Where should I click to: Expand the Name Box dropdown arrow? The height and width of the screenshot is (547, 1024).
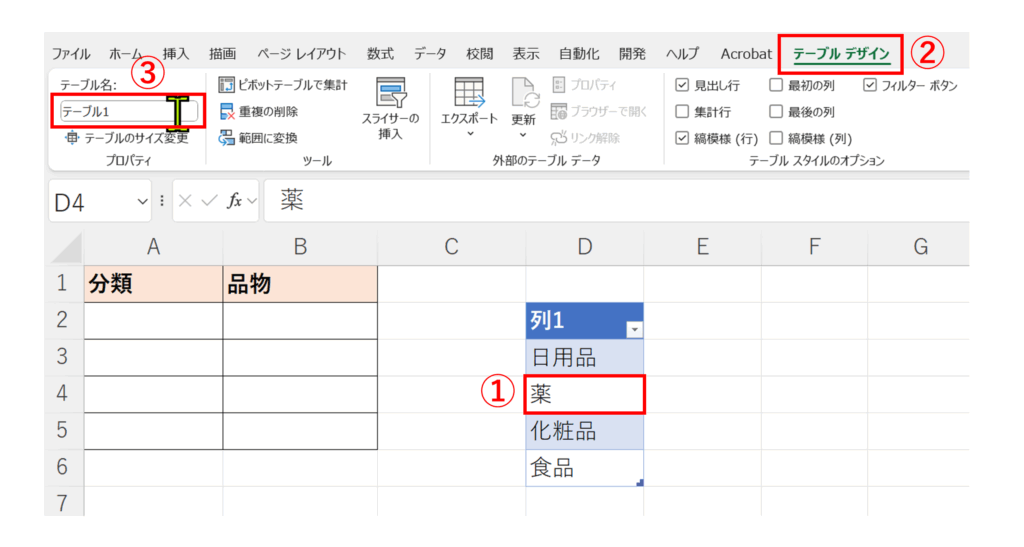pyautogui.click(x=142, y=201)
